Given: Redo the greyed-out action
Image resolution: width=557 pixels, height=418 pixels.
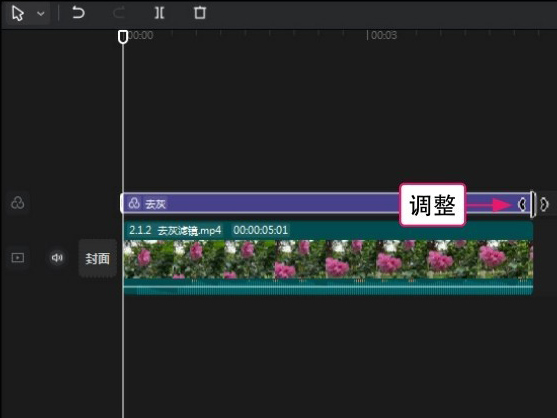Looking at the screenshot, I should pos(119,13).
